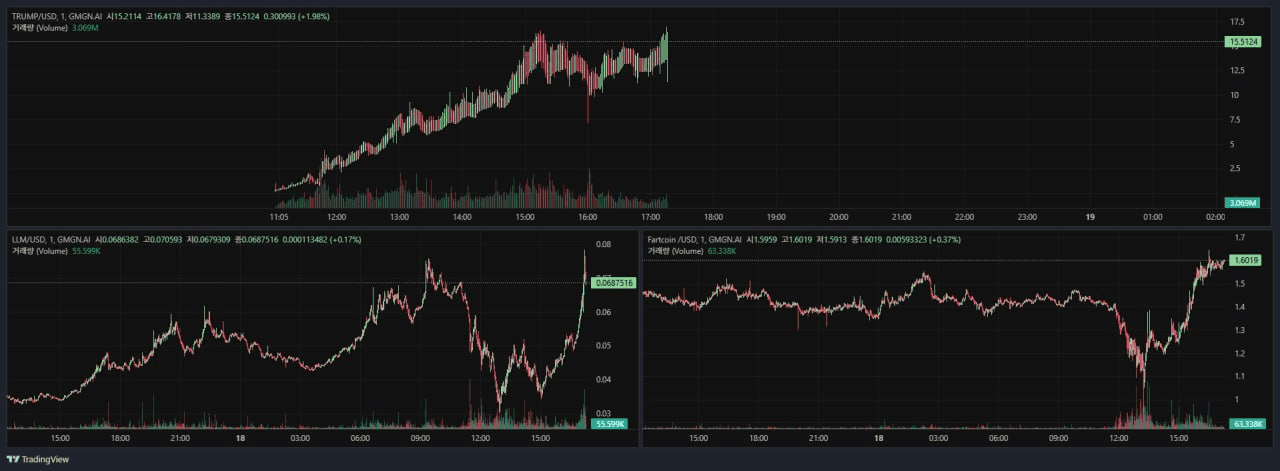Screen dimensions: 1280x471
Task: Click 06:00 on the Fartcoin time axis
Action: click(999, 438)
